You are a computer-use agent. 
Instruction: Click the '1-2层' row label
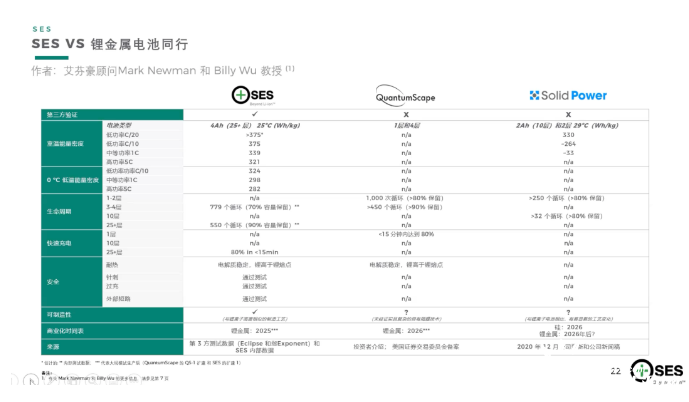click(114, 198)
